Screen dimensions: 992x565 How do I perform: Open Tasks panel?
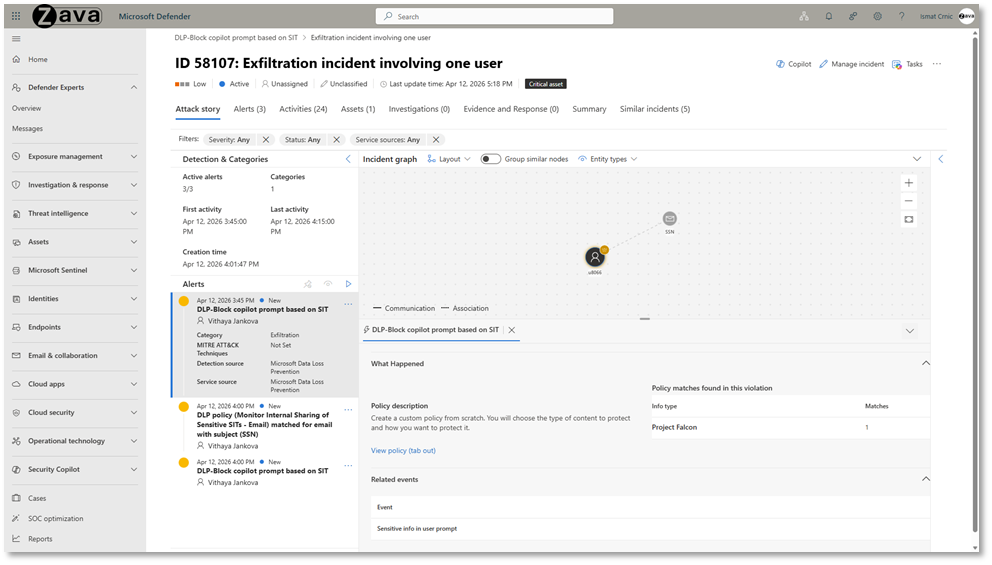[907, 64]
